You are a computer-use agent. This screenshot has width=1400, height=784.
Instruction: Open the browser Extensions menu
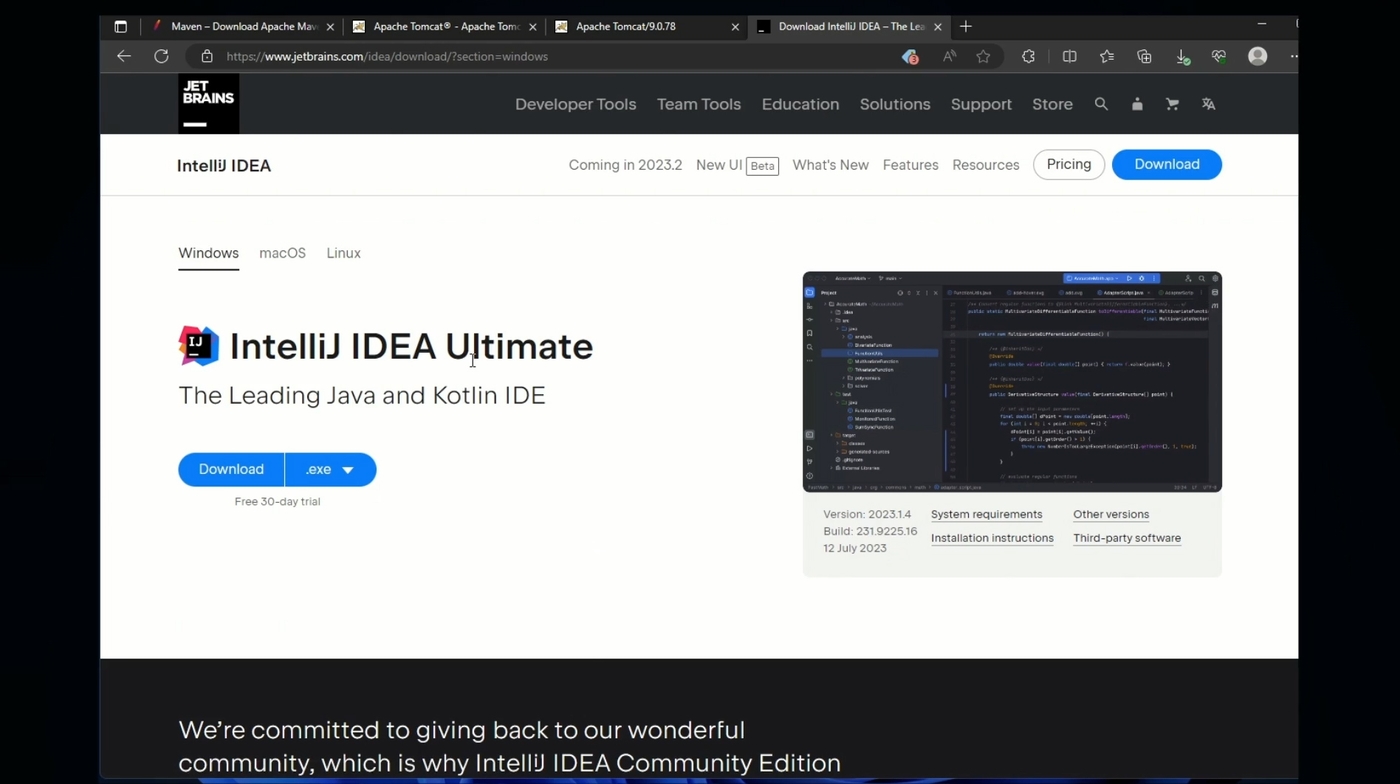[x=1028, y=56]
